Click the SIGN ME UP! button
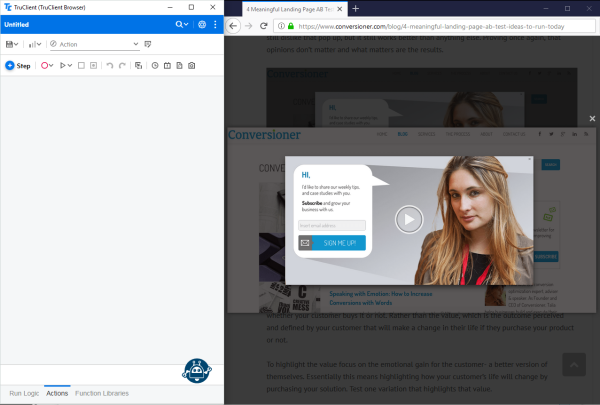 (x=332, y=243)
